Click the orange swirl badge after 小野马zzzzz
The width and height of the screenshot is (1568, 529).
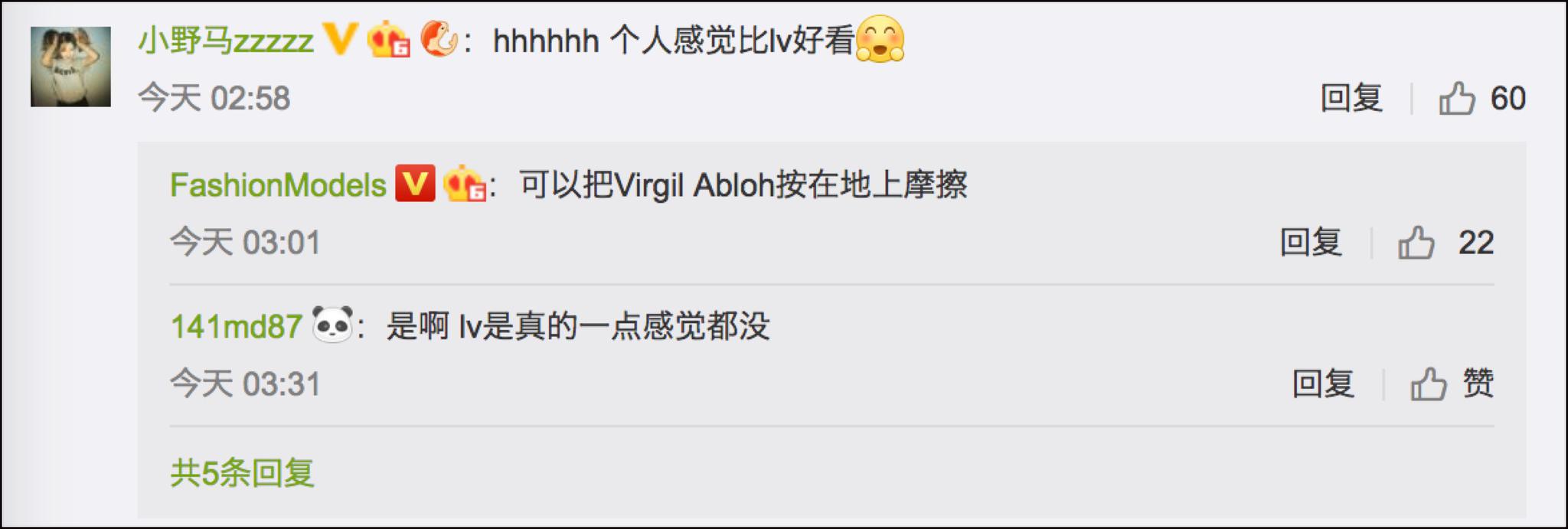[x=439, y=38]
